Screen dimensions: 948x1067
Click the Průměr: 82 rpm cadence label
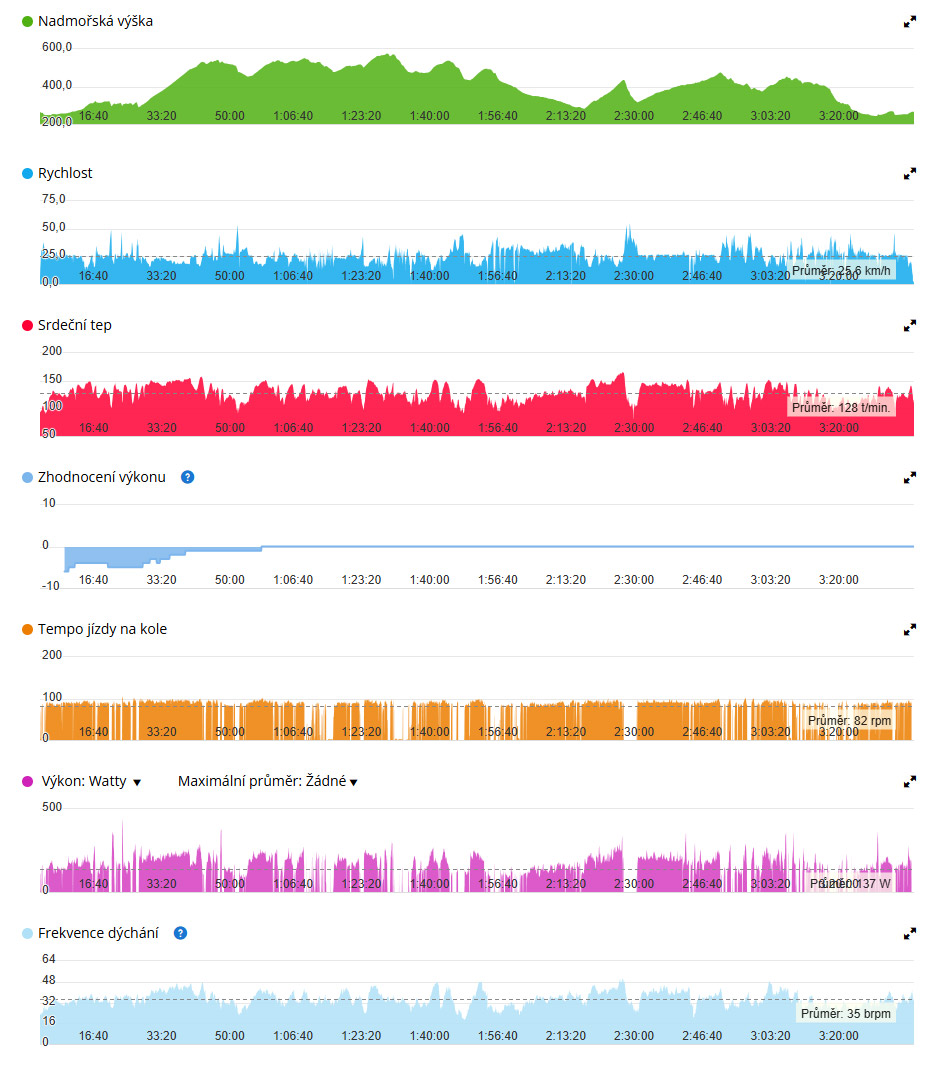[x=849, y=721]
